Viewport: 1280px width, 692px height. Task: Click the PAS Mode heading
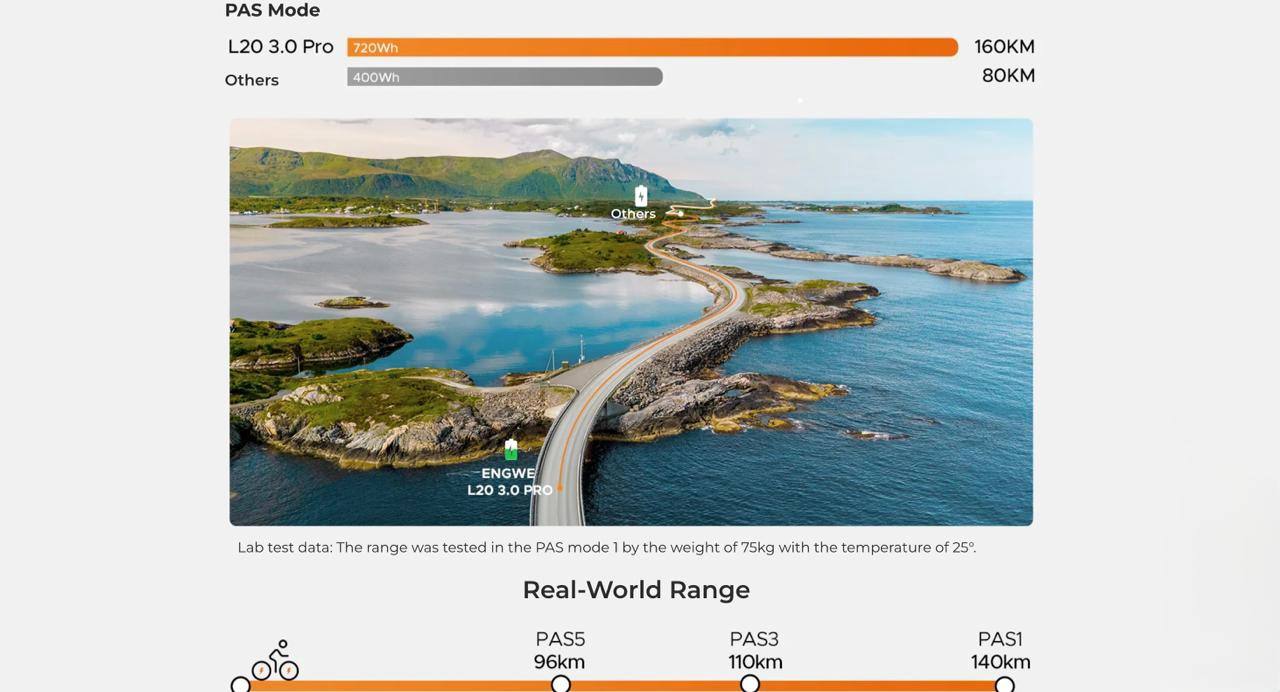point(272,11)
